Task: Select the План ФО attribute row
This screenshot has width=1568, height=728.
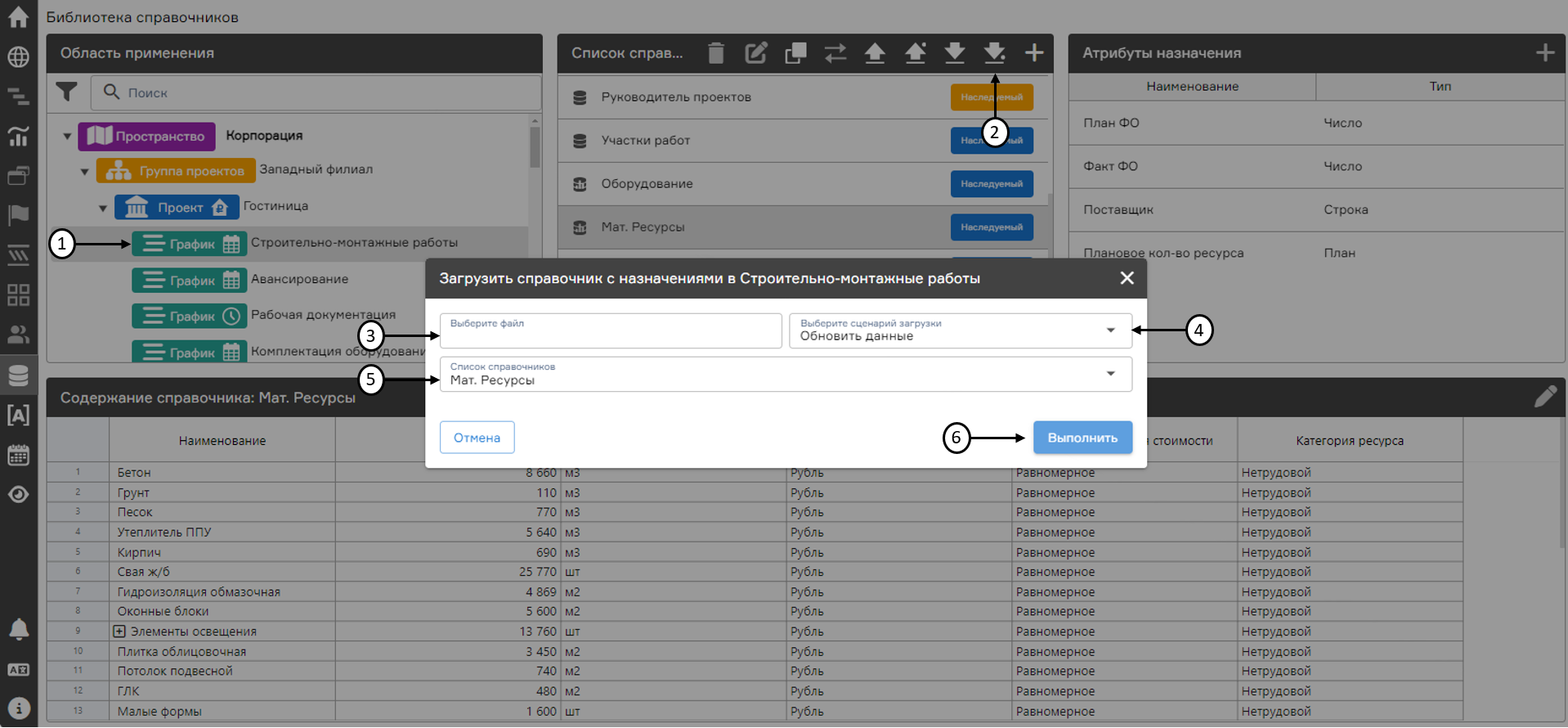Action: click(1316, 123)
